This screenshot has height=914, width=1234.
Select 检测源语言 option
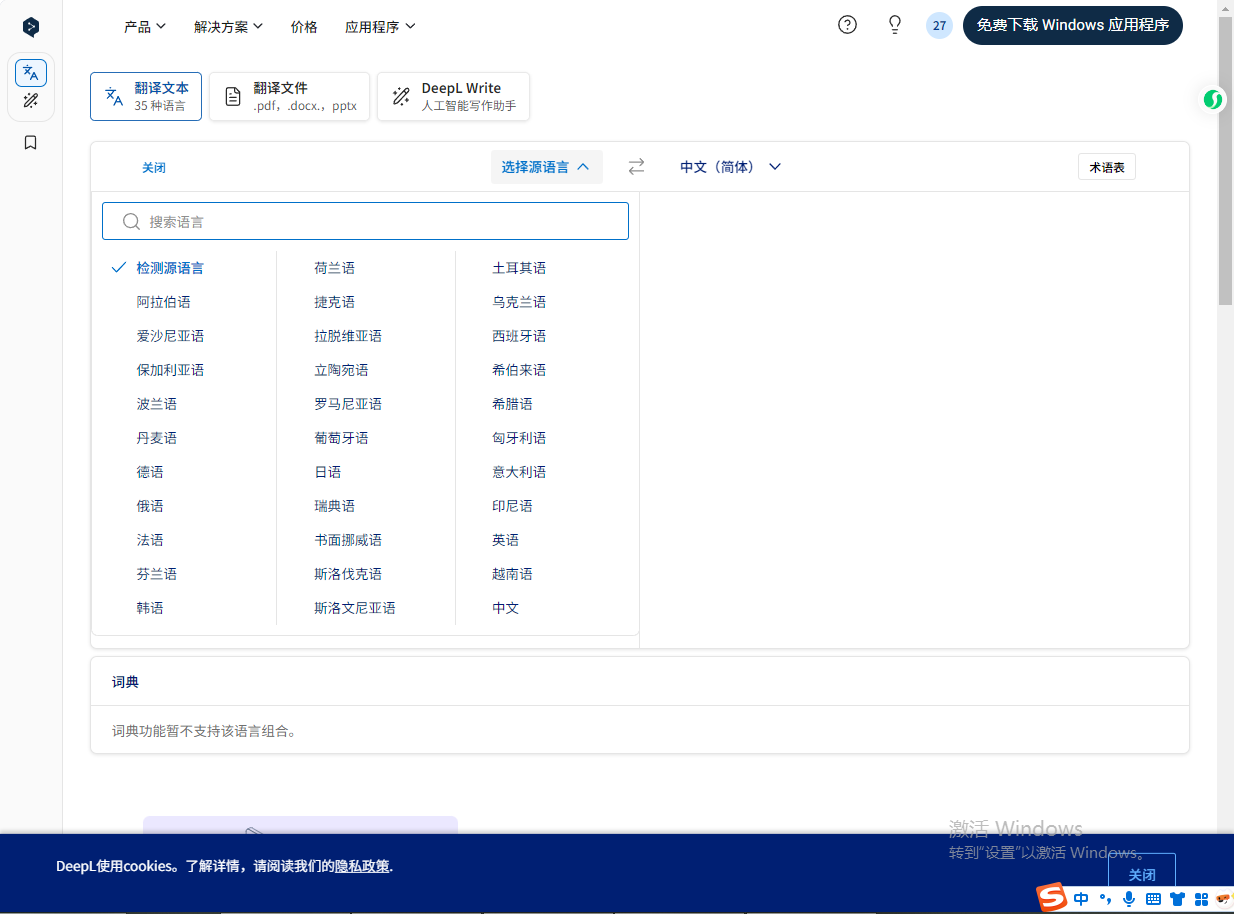[170, 268]
